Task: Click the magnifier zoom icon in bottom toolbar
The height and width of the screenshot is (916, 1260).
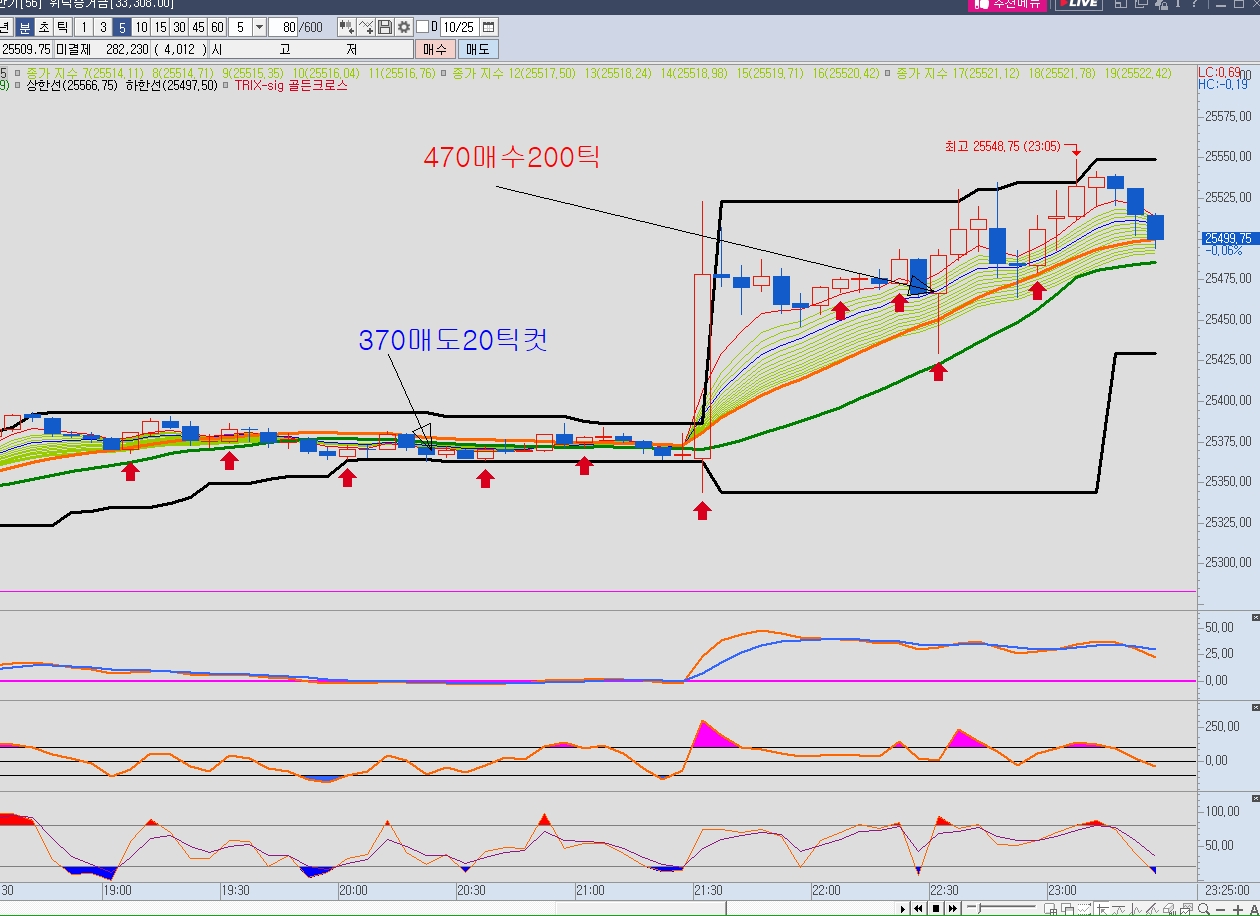Action: (1203, 909)
